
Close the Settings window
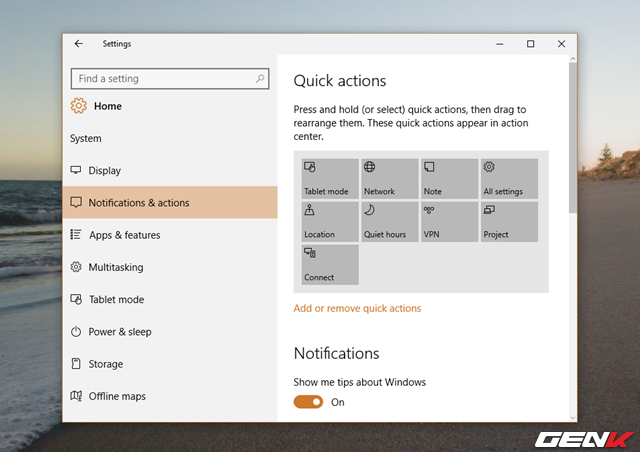561,44
